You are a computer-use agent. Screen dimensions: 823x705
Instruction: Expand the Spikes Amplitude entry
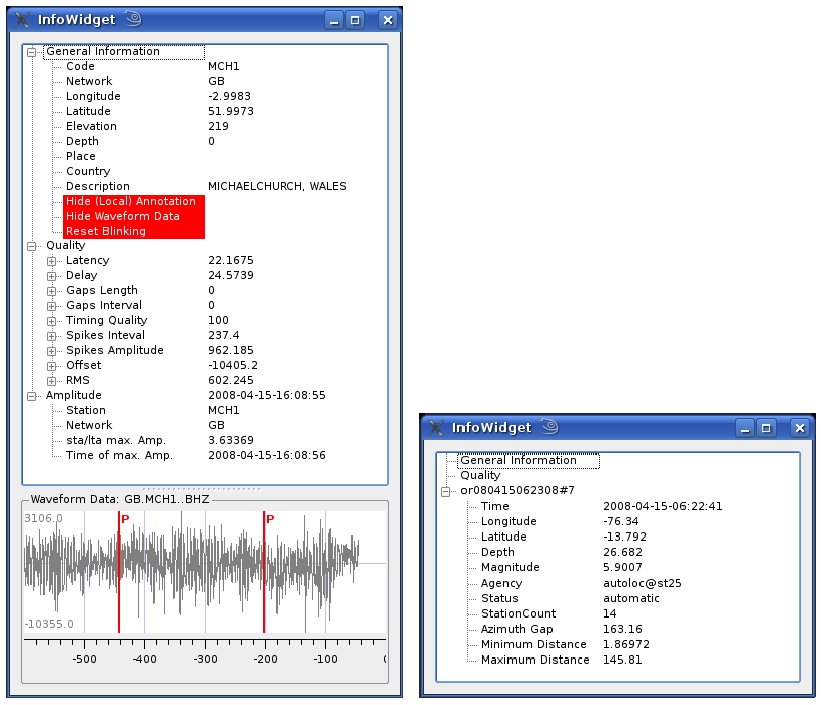click(x=52, y=350)
